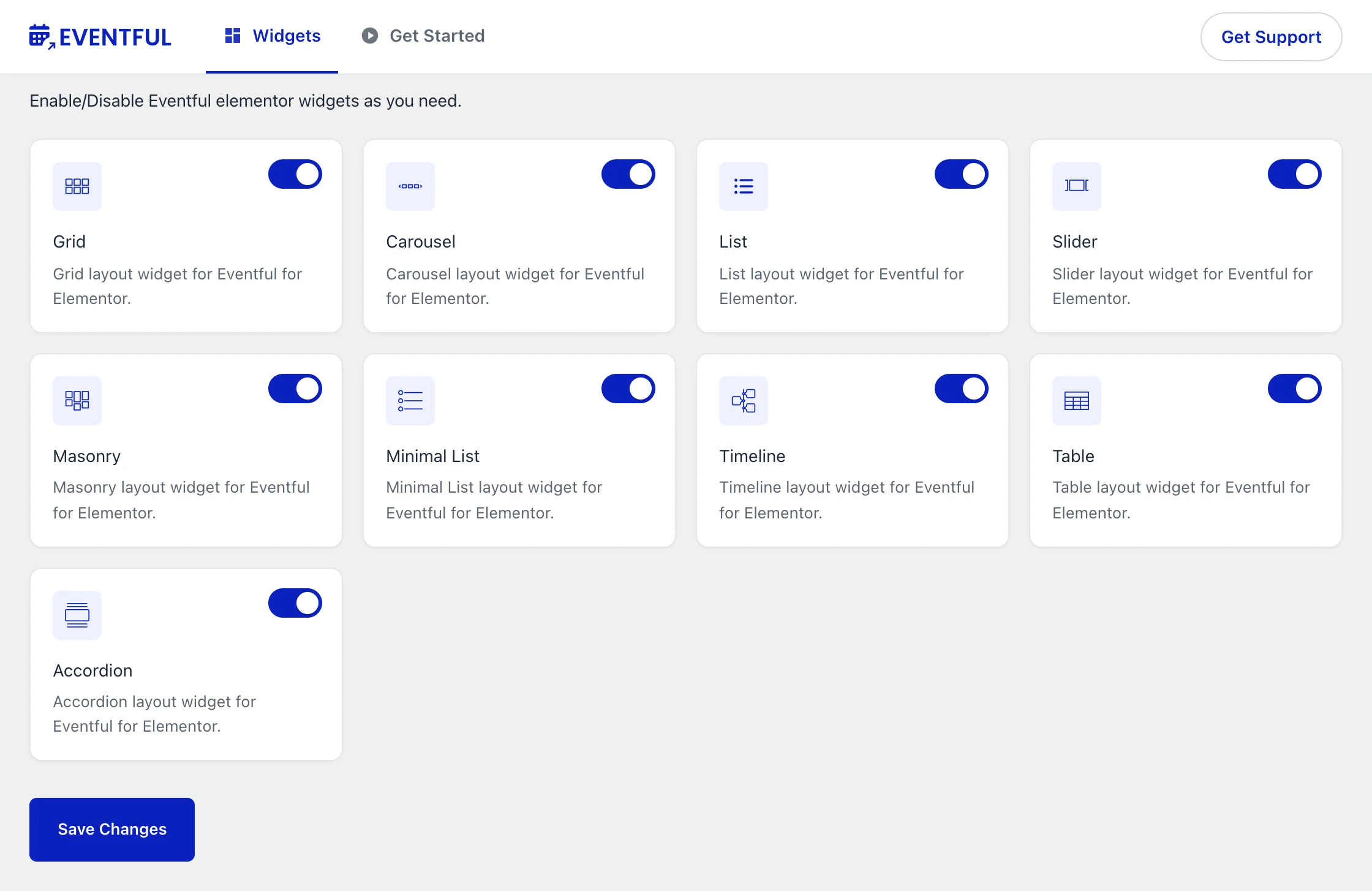Screen dimensions: 1372x891
Task: Click the List card title
Action: [x=733, y=241]
